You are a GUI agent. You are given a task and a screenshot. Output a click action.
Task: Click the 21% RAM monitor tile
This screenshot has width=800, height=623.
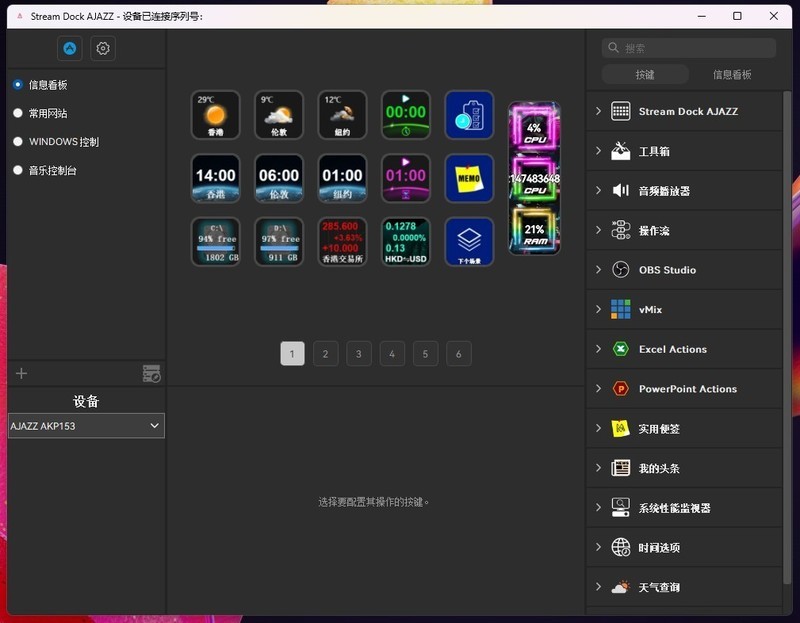pyautogui.click(x=534, y=231)
